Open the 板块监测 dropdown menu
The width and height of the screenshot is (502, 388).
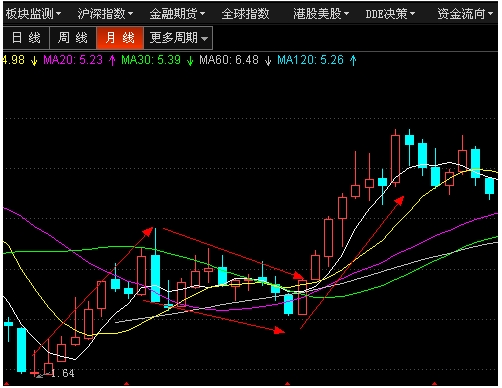33,14
